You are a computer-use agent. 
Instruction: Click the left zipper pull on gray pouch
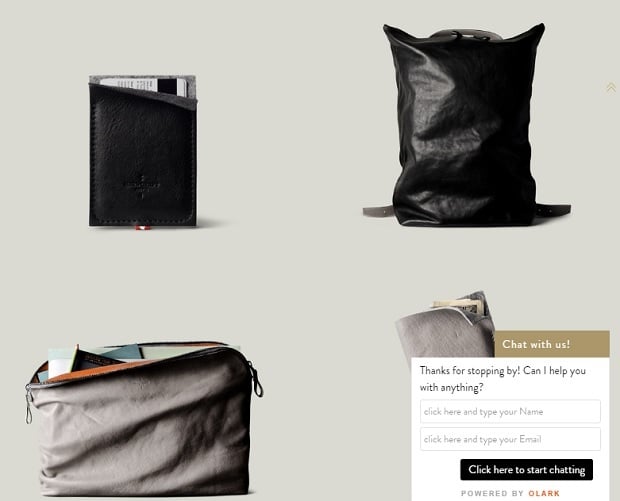coord(29,405)
